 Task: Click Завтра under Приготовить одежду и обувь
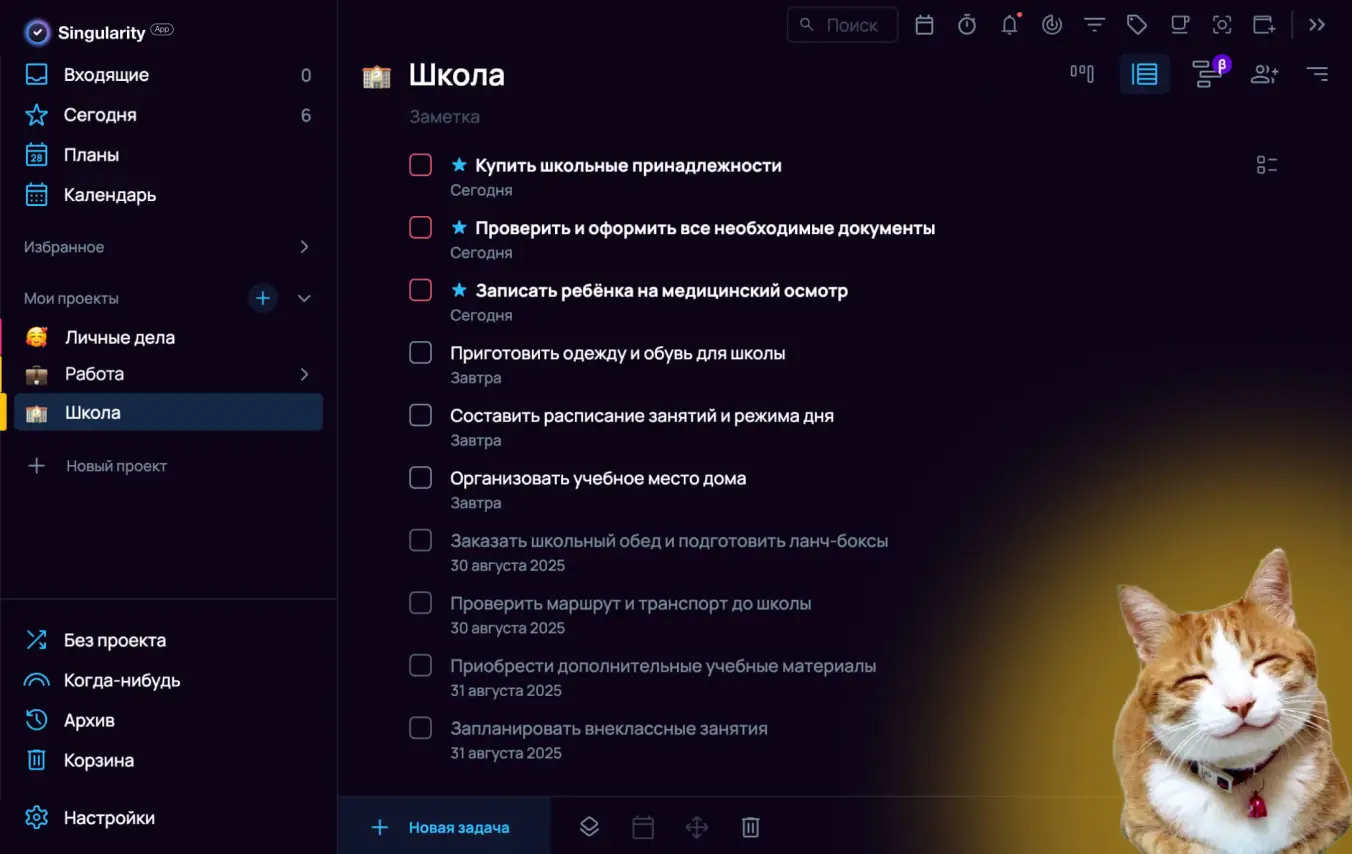click(476, 378)
